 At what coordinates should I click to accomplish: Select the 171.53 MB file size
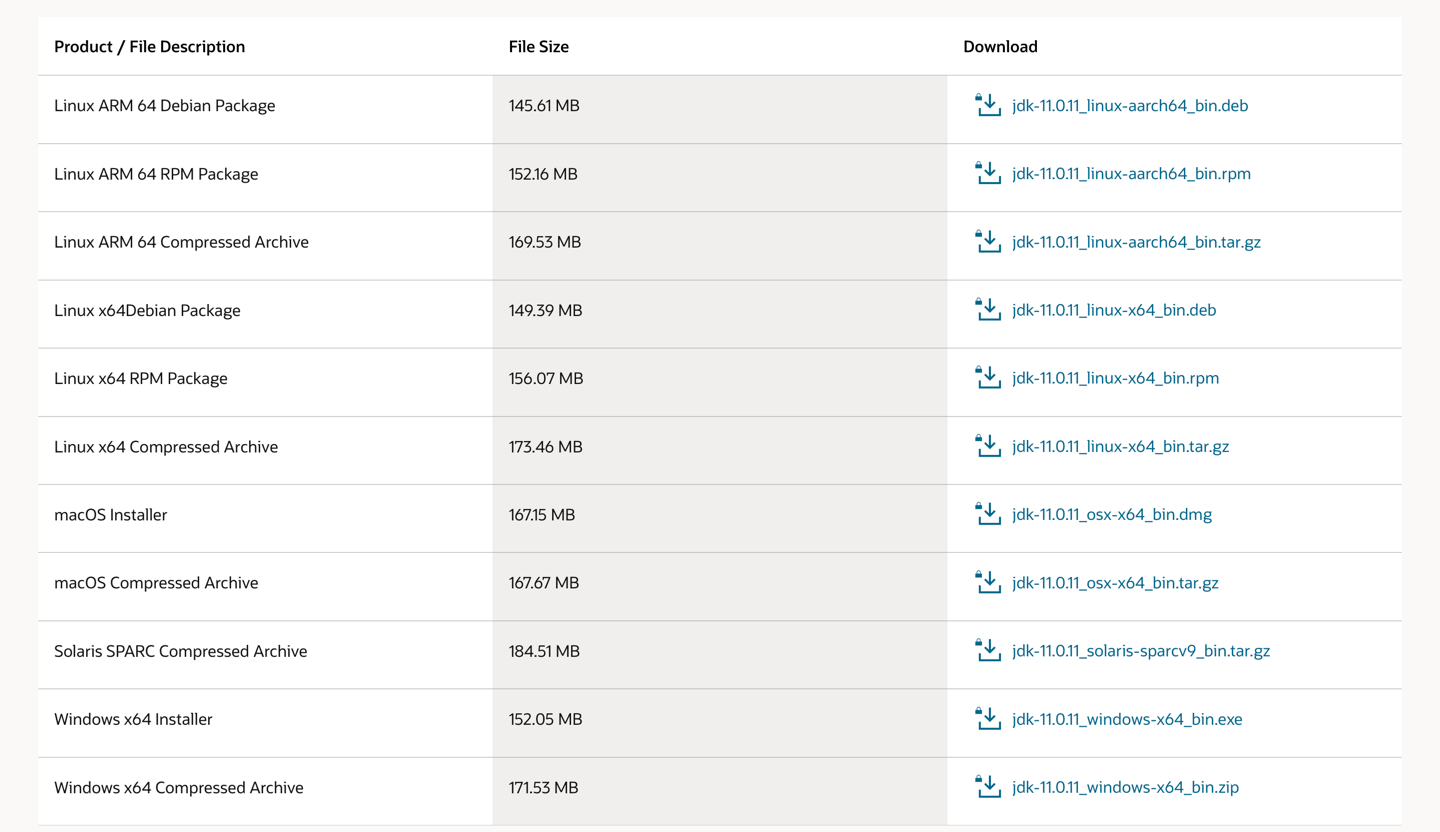(x=543, y=787)
